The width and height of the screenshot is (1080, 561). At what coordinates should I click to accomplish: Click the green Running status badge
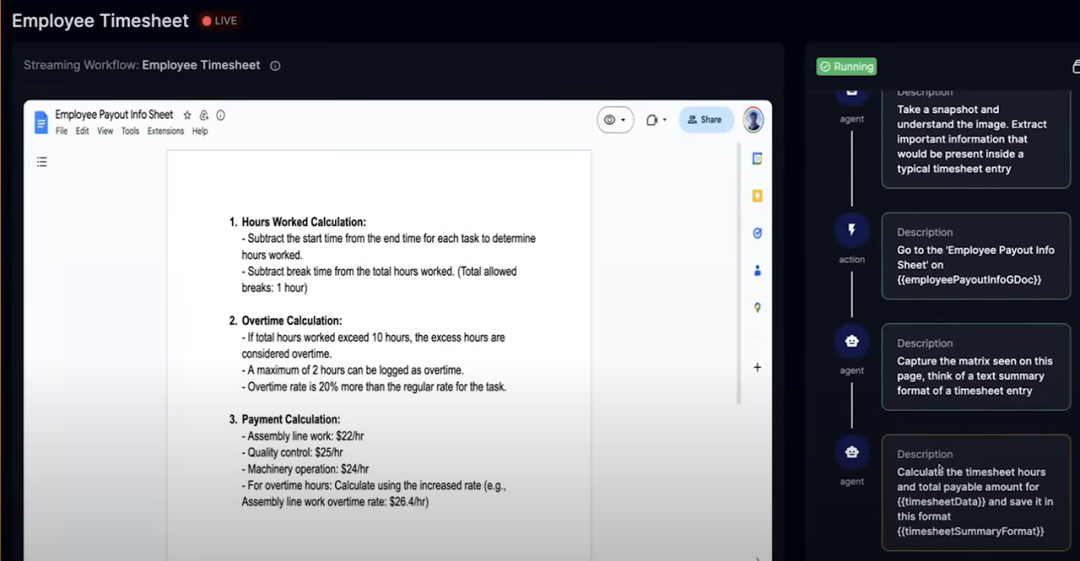tap(846, 67)
